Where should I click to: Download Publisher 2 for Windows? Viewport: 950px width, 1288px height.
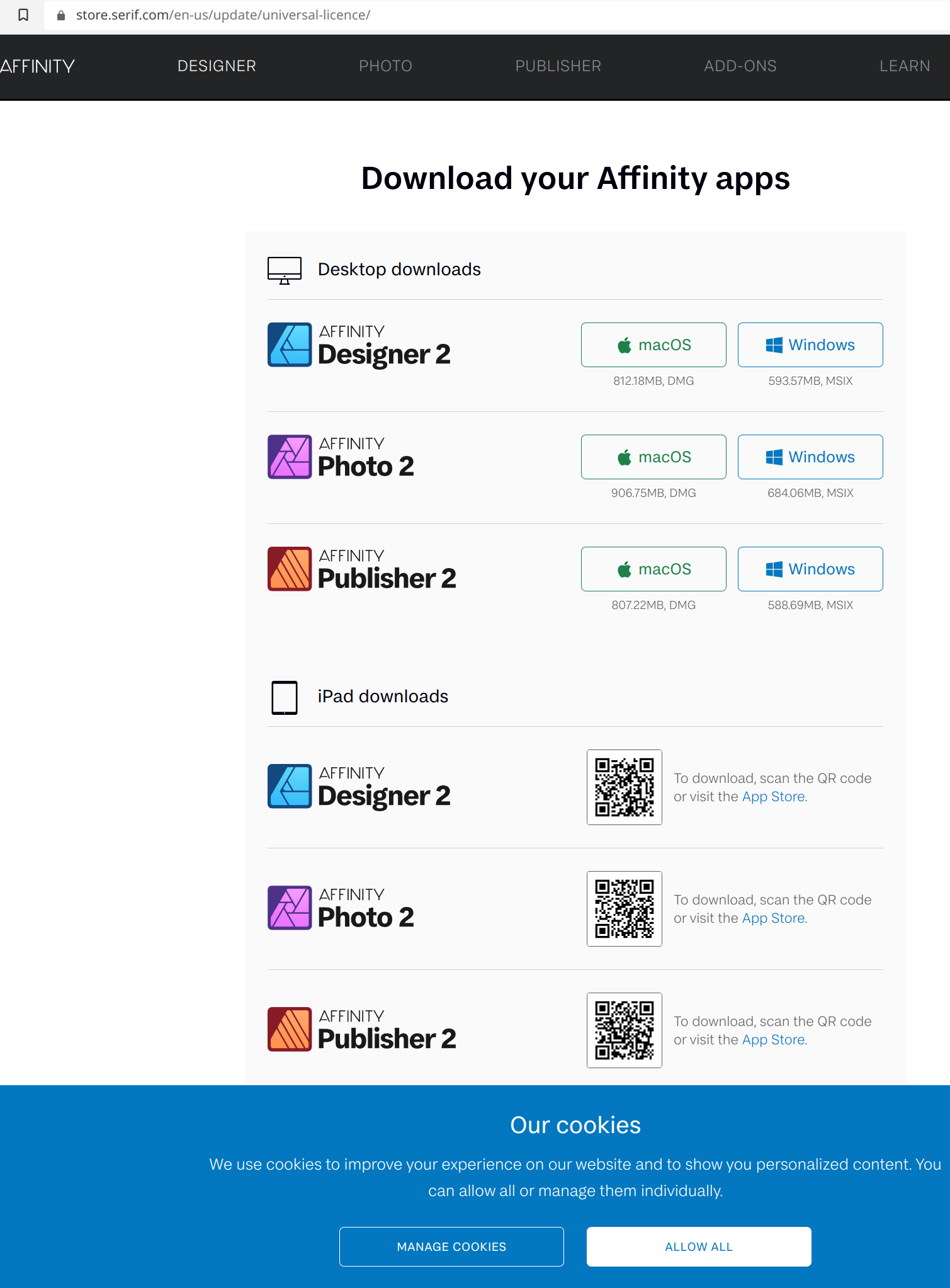point(810,569)
